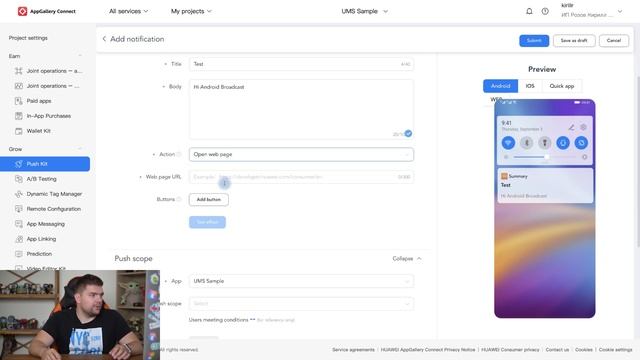The height and width of the screenshot is (360, 640).
Task: Open the Service agreements footer link
Action: pyautogui.click(x=353, y=350)
